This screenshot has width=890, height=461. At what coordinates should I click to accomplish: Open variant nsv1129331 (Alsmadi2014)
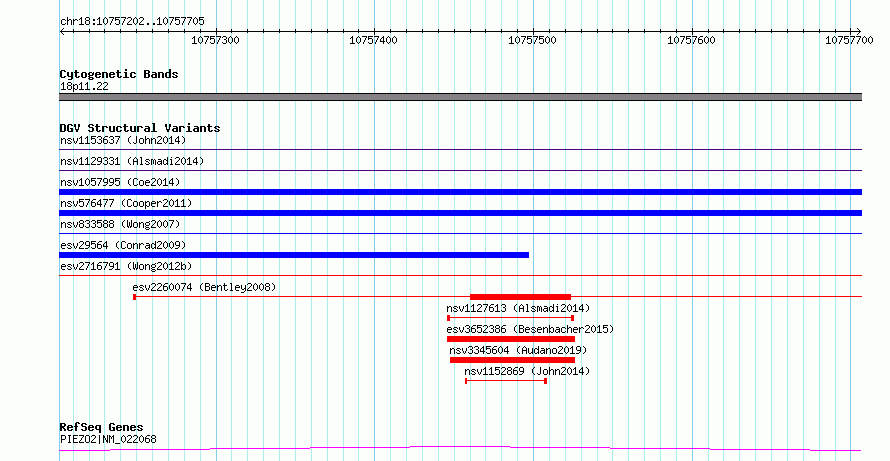pos(132,161)
